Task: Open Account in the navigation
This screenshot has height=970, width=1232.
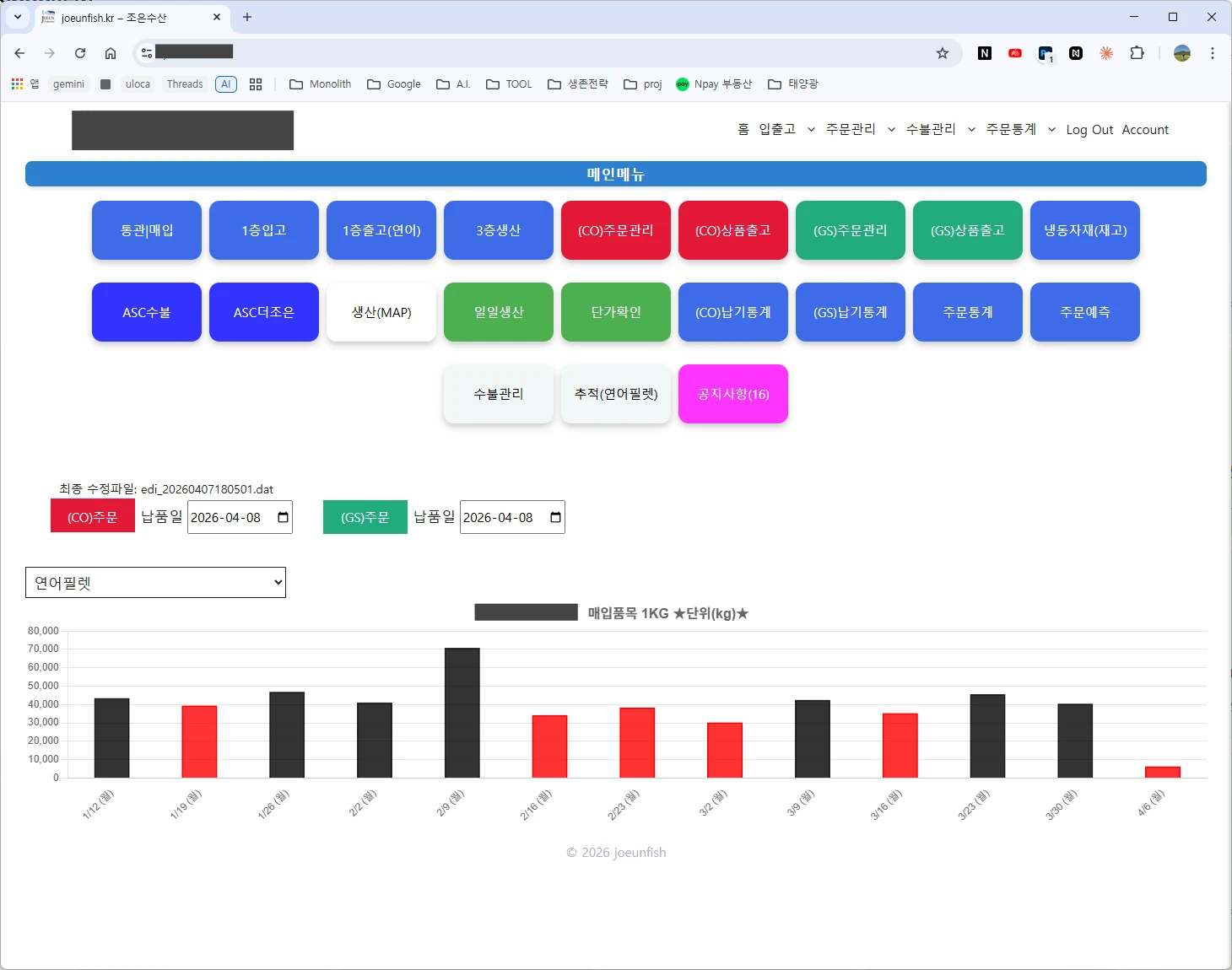Action: tap(1145, 129)
